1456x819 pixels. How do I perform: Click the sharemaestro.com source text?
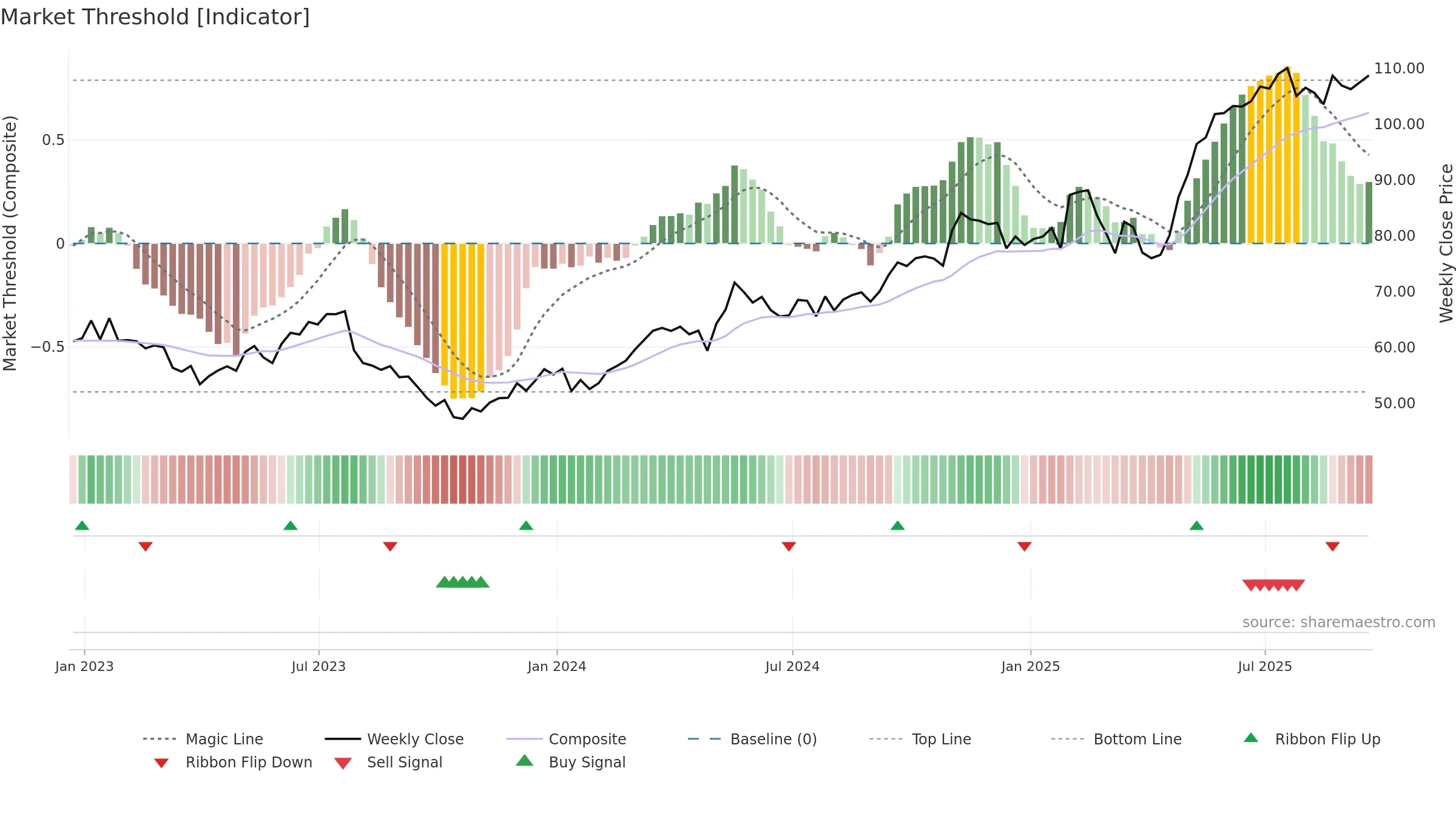click(1339, 622)
